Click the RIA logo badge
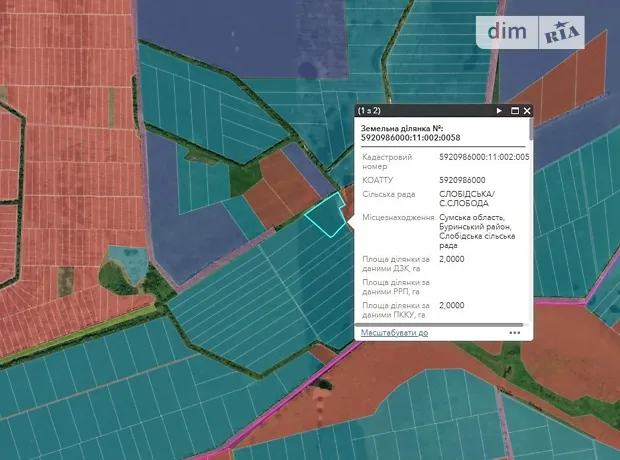 [565, 34]
